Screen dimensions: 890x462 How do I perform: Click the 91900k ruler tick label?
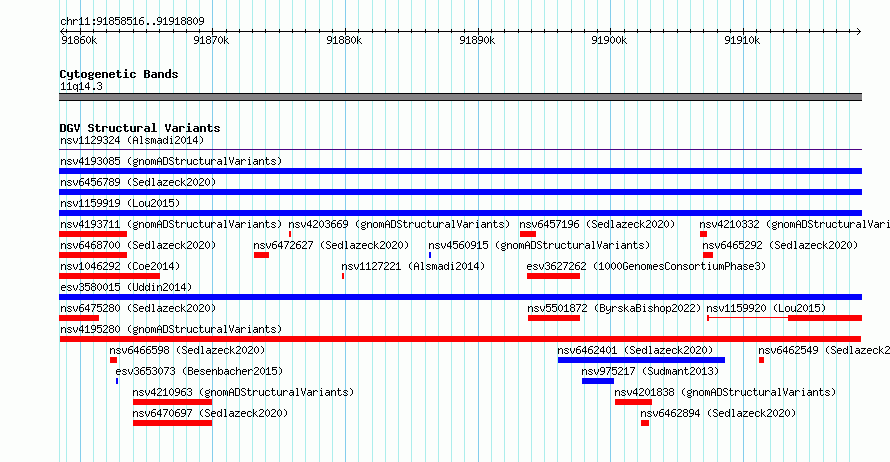[x=609, y=40]
